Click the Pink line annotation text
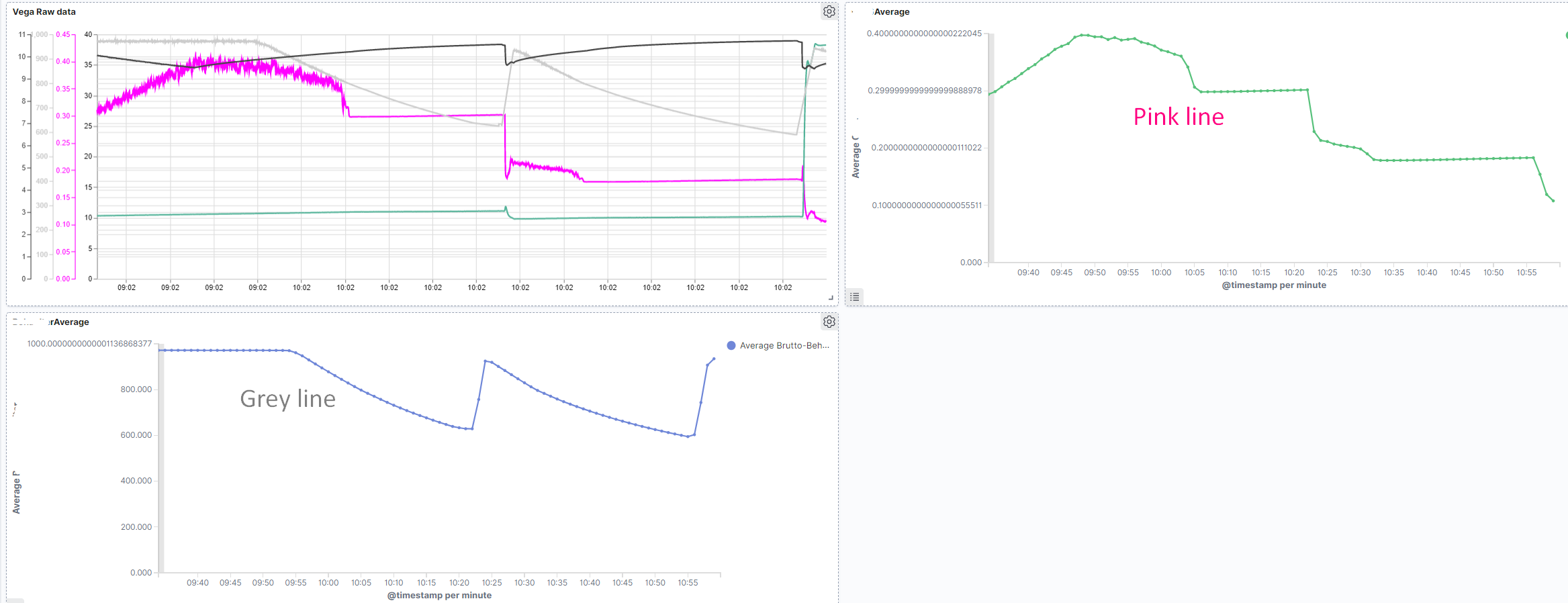The width and height of the screenshot is (1568, 603). click(x=1179, y=117)
